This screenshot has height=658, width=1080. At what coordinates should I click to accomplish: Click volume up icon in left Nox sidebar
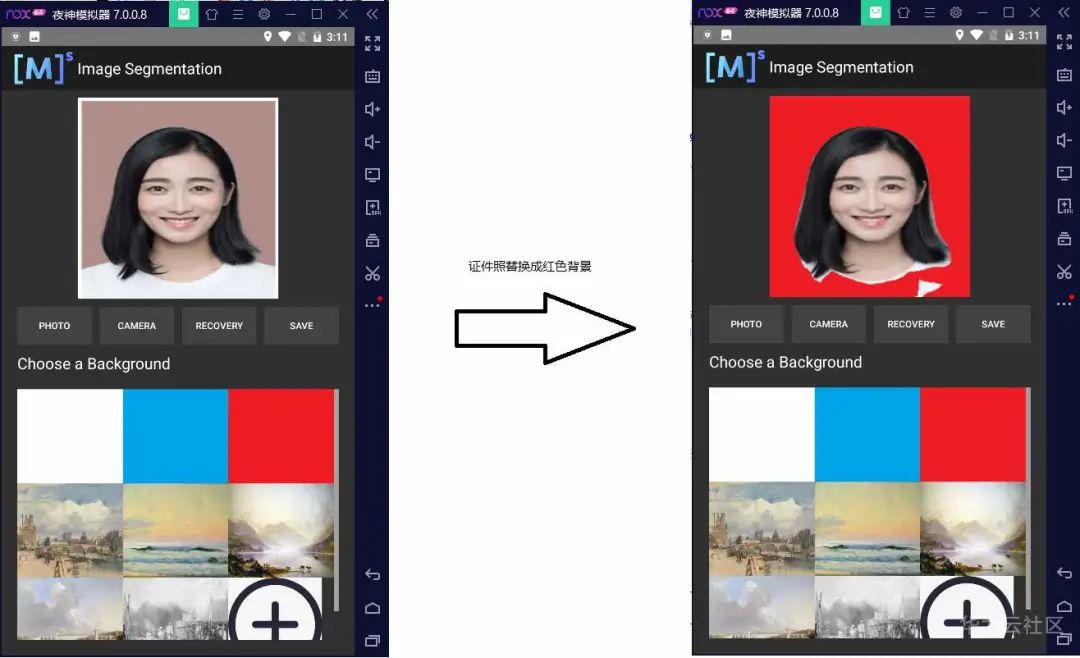click(373, 109)
